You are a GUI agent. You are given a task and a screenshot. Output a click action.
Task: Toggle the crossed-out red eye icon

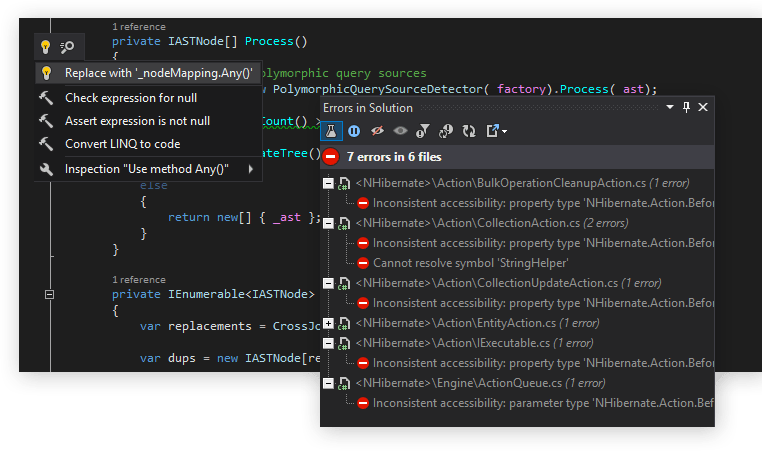pyautogui.click(x=377, y=131)
